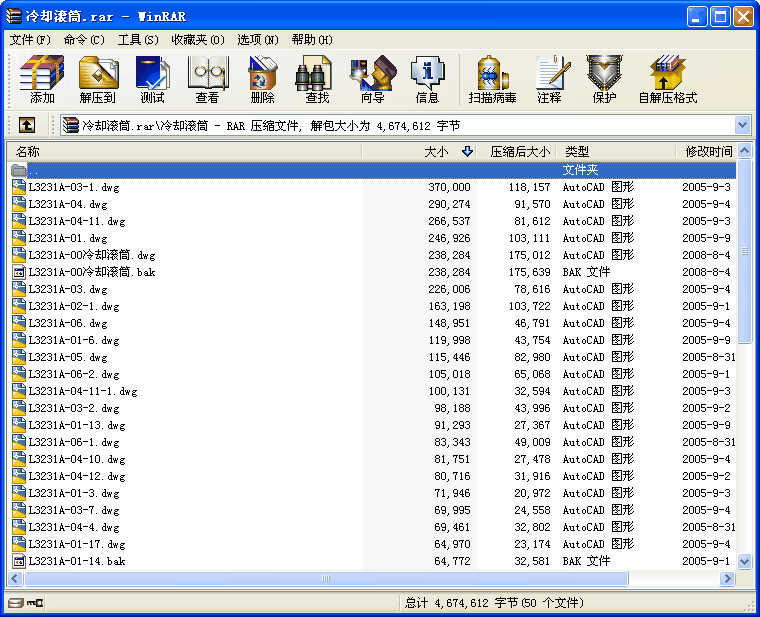This screenshot has height=617, width=760.
Task: Open the Tools (工具) menu
Action: pos(138,40)
